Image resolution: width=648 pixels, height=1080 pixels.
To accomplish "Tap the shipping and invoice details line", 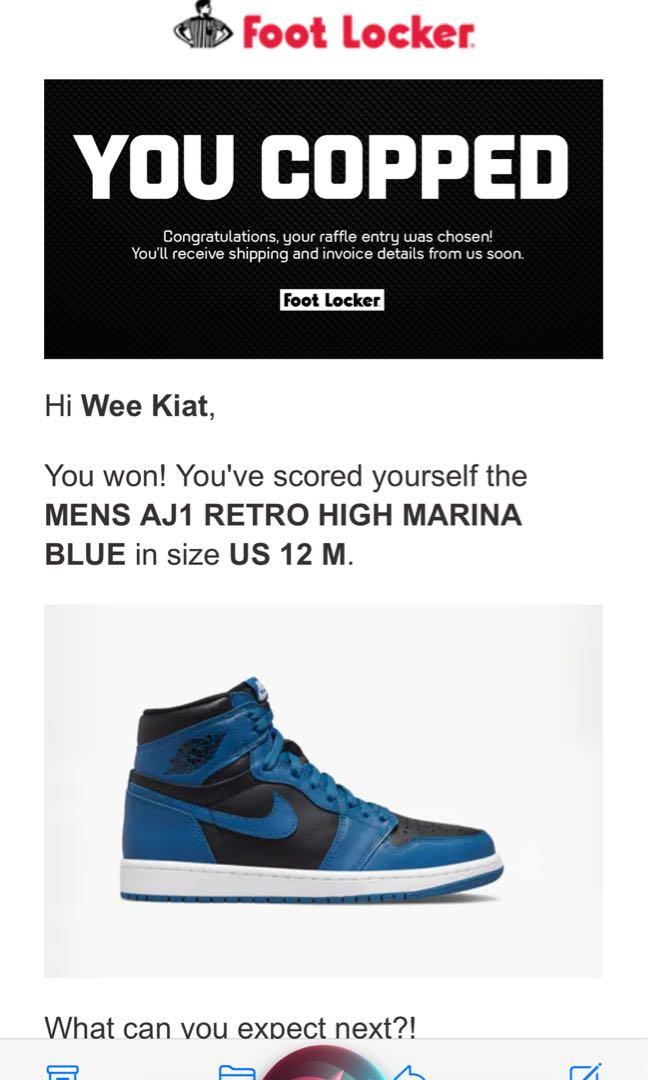I will pos(328,253).
